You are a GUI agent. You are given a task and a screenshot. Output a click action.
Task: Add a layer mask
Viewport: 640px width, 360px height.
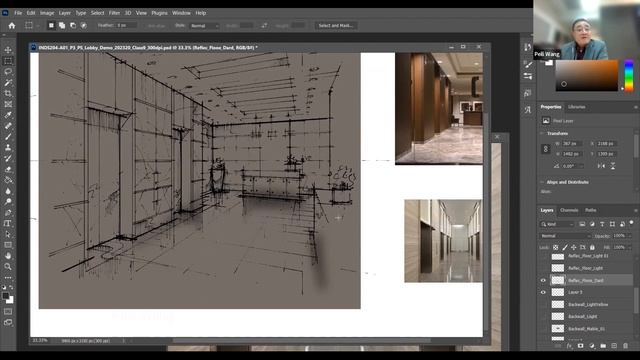(x=580, y=346)
